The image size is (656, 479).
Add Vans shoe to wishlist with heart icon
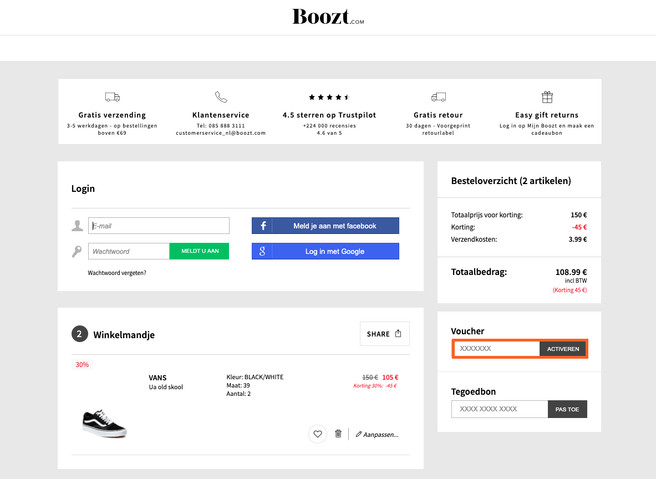[x=318, y=434]
